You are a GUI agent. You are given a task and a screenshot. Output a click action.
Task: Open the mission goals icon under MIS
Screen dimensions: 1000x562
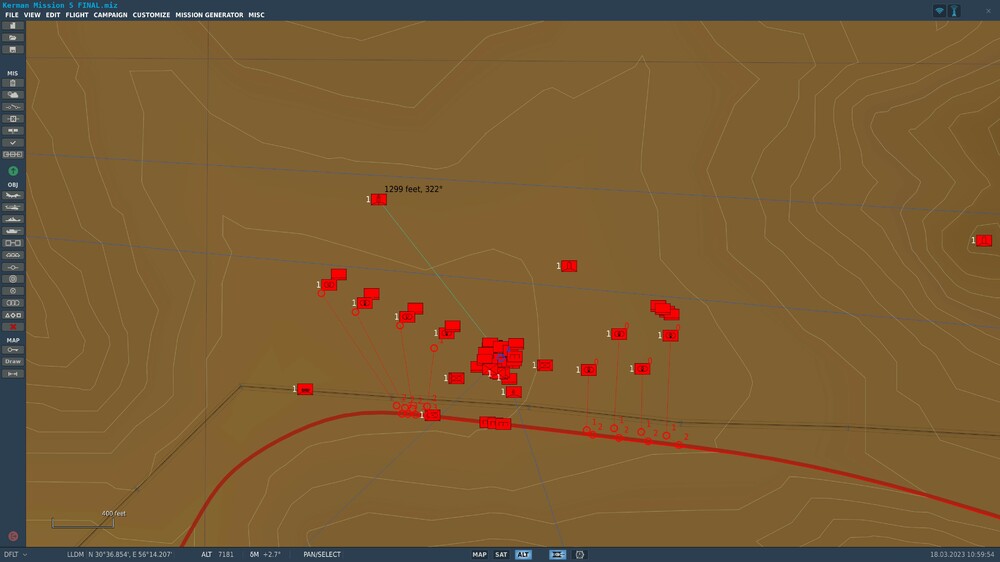tap(13, 119)
